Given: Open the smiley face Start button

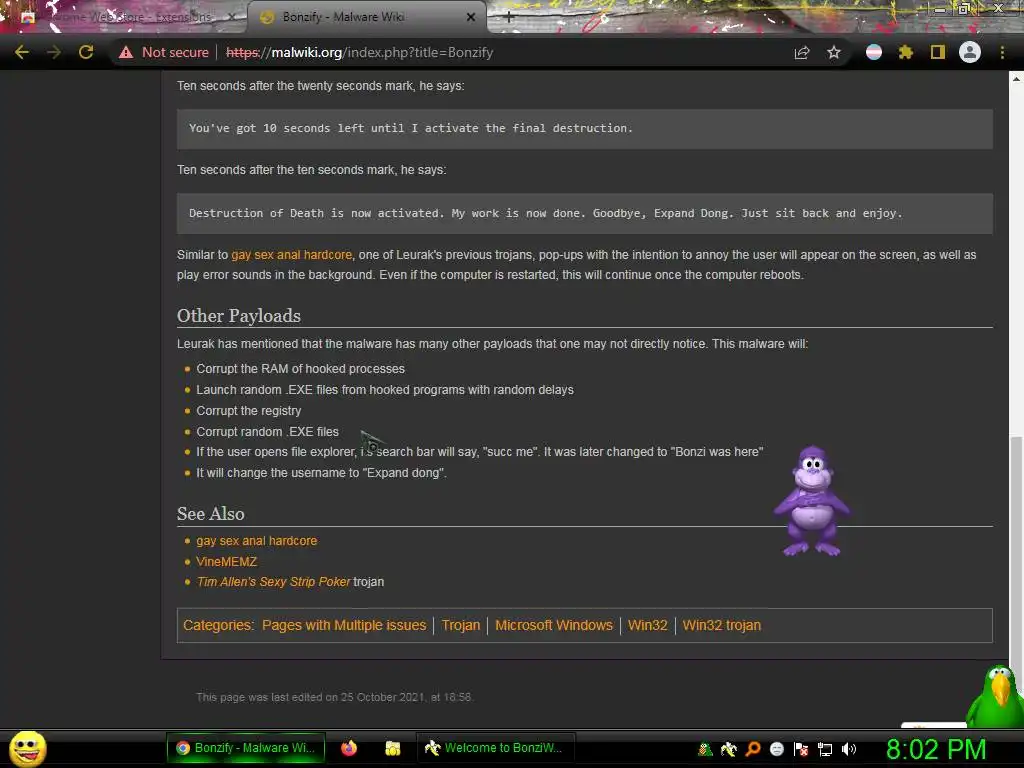Looking at the screenshot, I should (x=27, y=749).
